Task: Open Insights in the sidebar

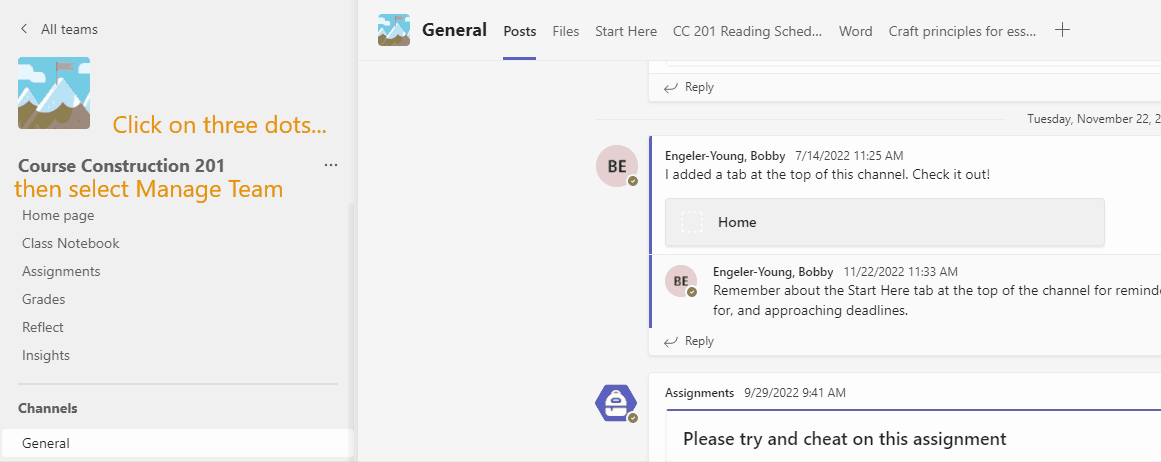Action: [x=46, y=355]
